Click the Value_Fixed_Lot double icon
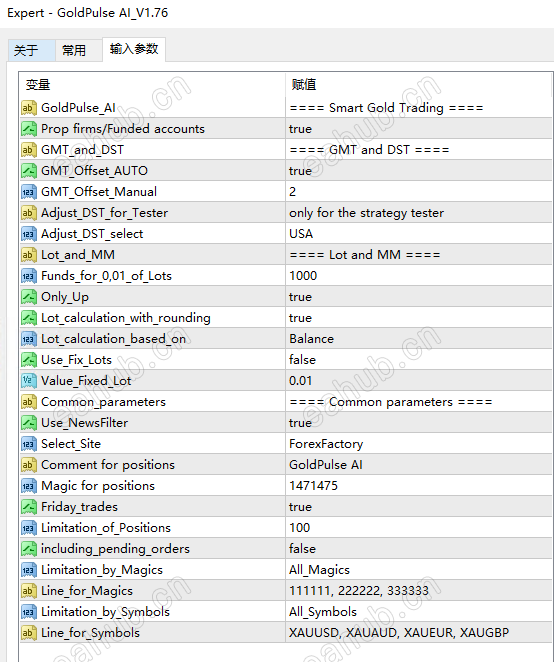 pos(29,381)
